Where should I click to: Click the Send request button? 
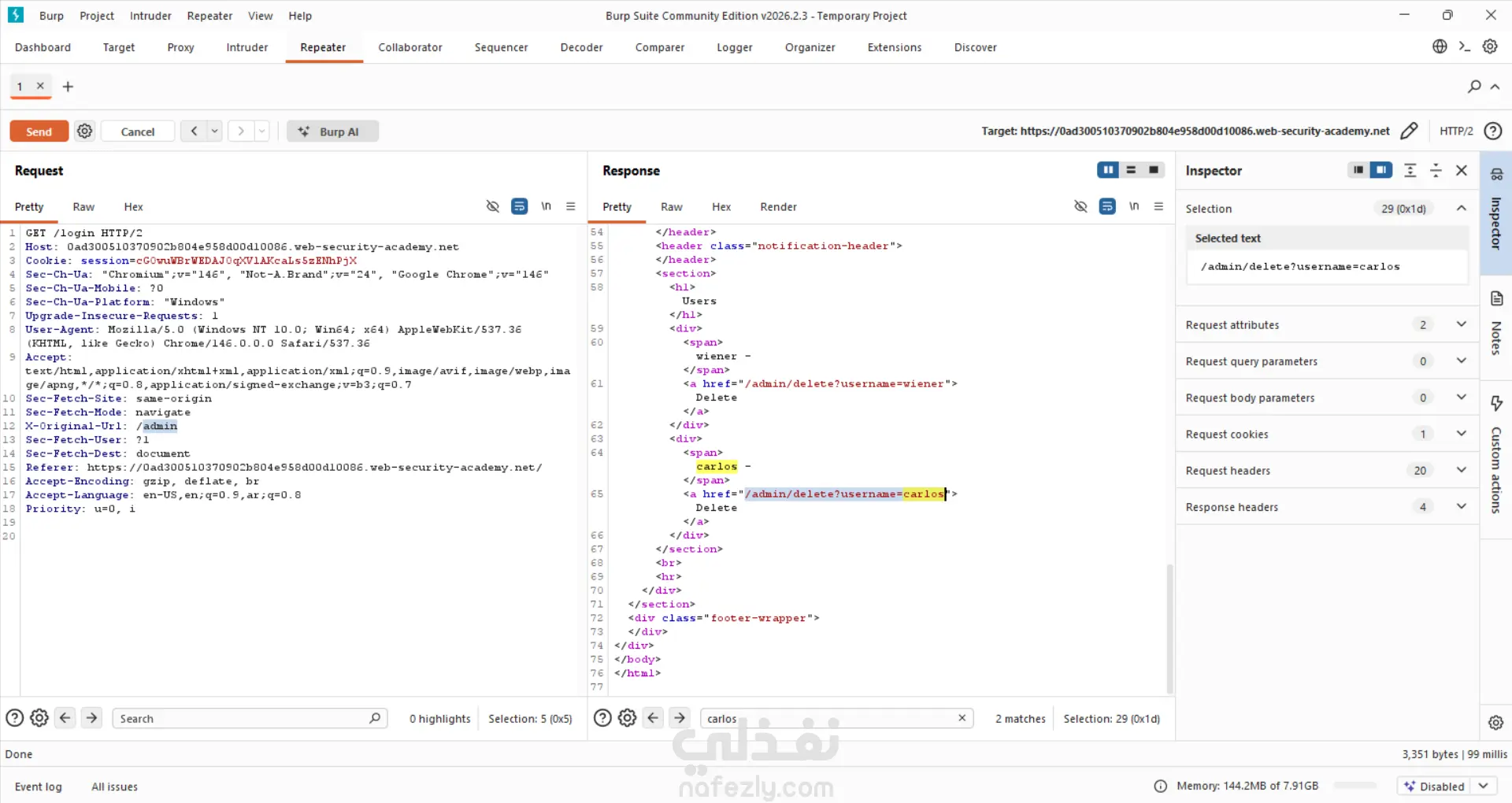click(39, 131)
